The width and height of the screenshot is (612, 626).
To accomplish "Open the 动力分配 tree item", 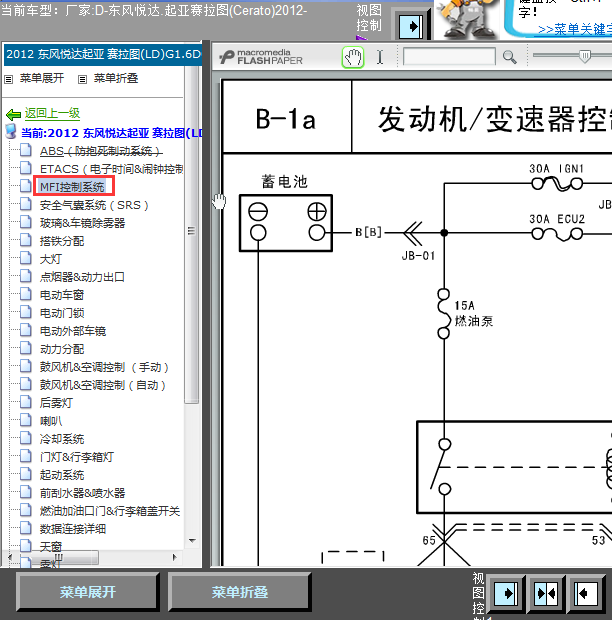I will pos(62,349).
